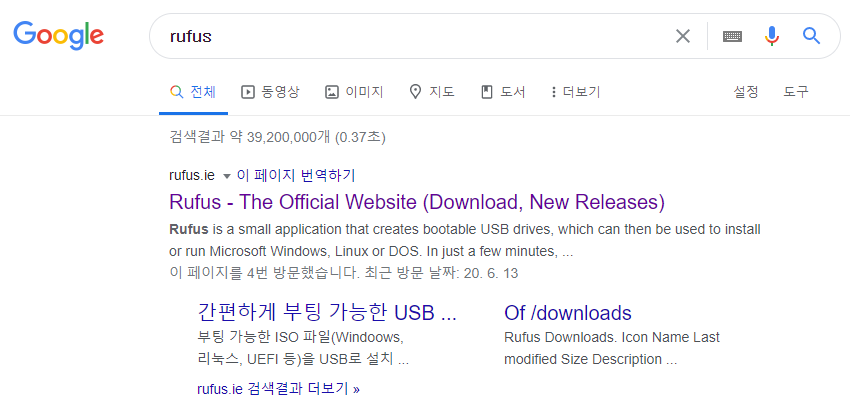Clear the search box with X icon

click(682, 36)
